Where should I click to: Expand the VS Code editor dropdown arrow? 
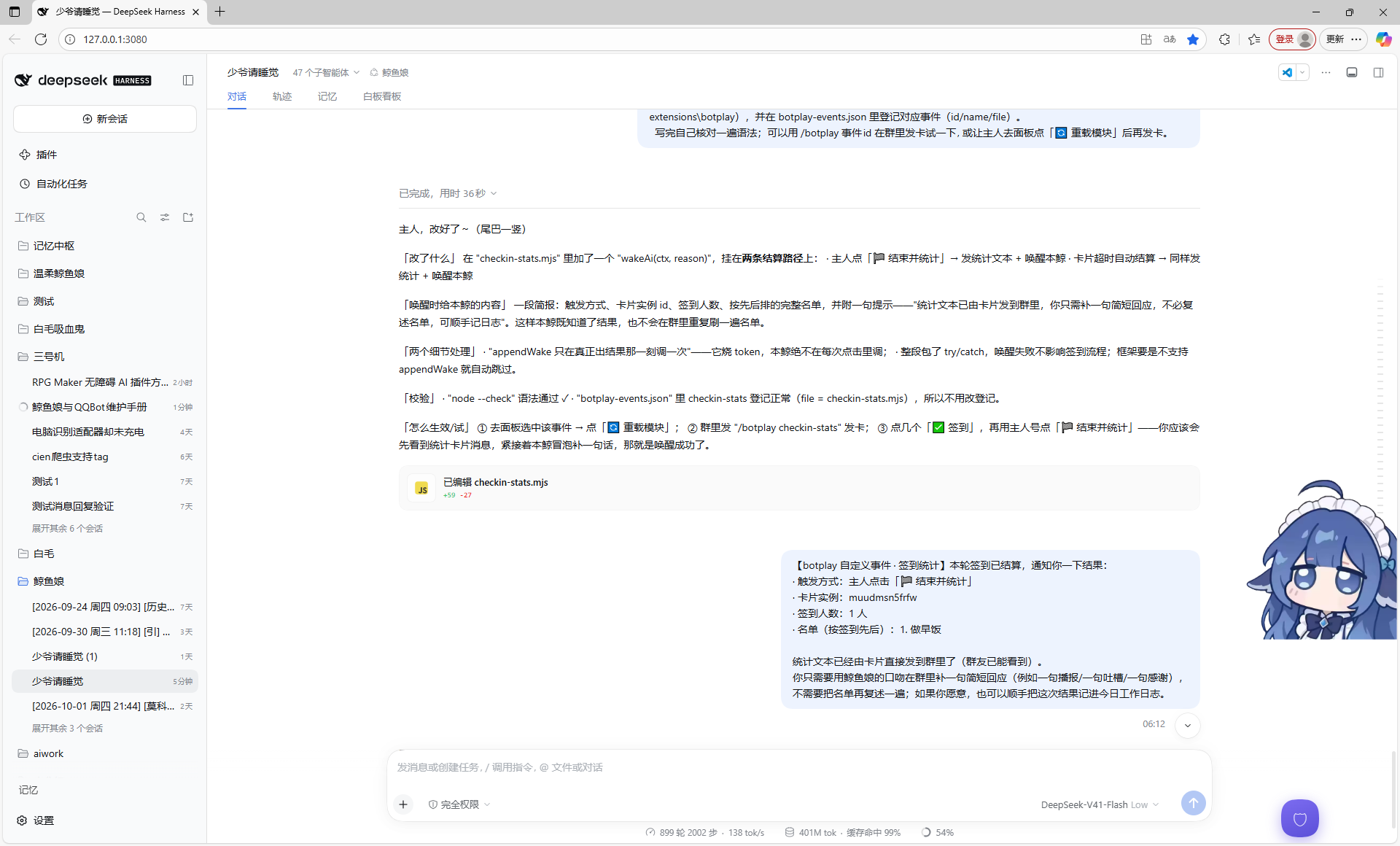[x=1302, y=72]
